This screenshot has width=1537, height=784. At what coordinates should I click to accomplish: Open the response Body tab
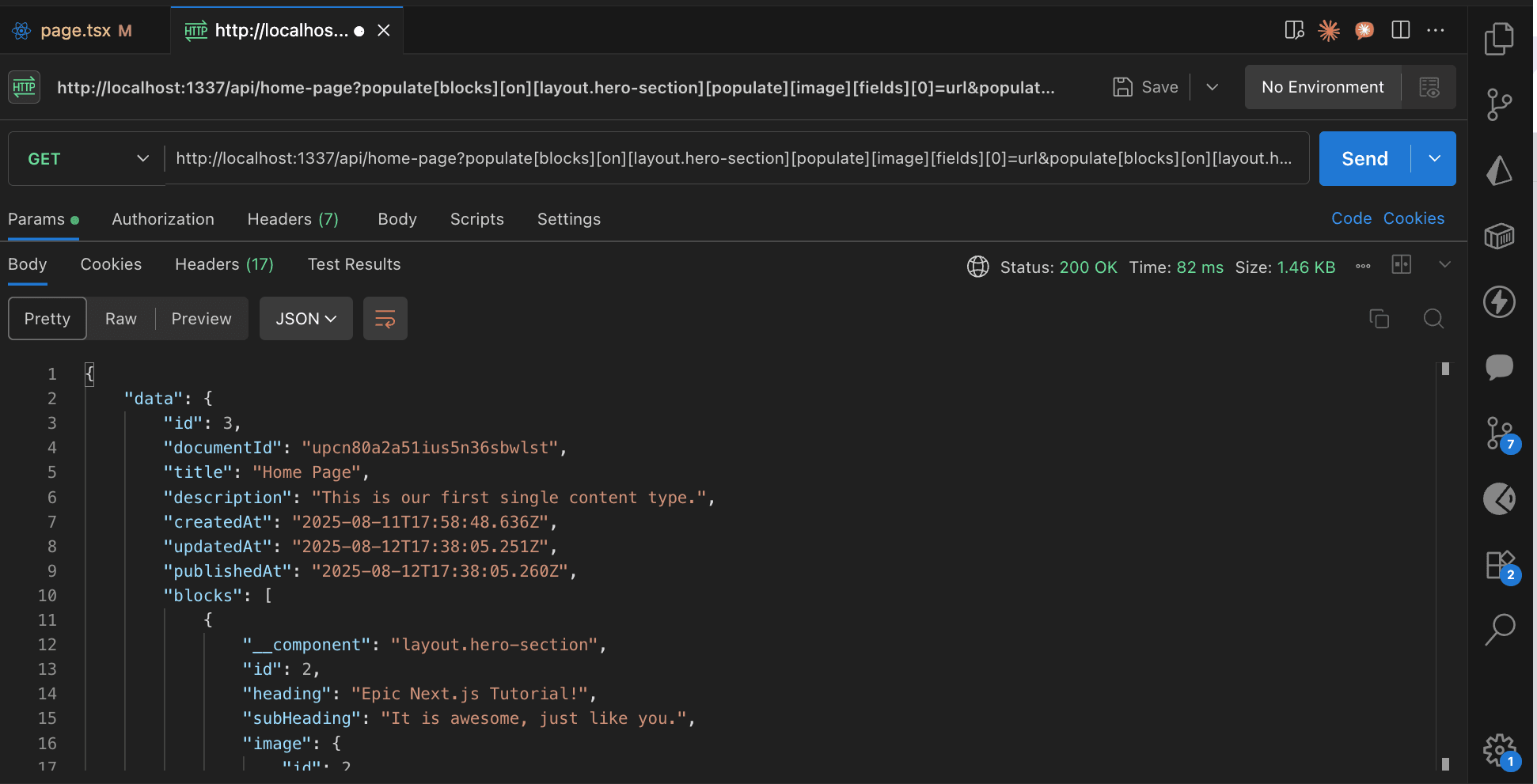(x=28, y=264)
